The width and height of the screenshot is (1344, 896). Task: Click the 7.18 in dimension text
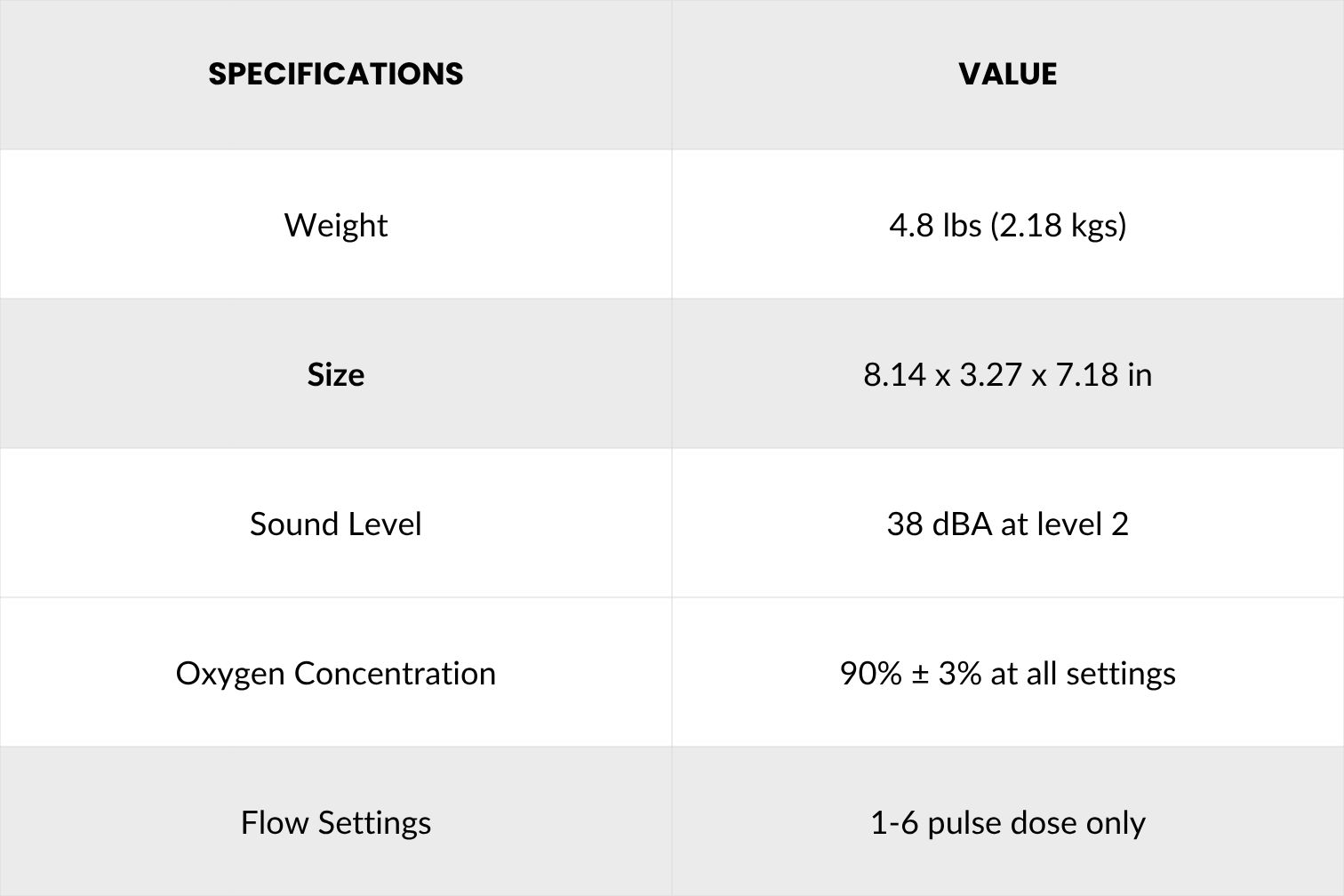click(1104, 374)
